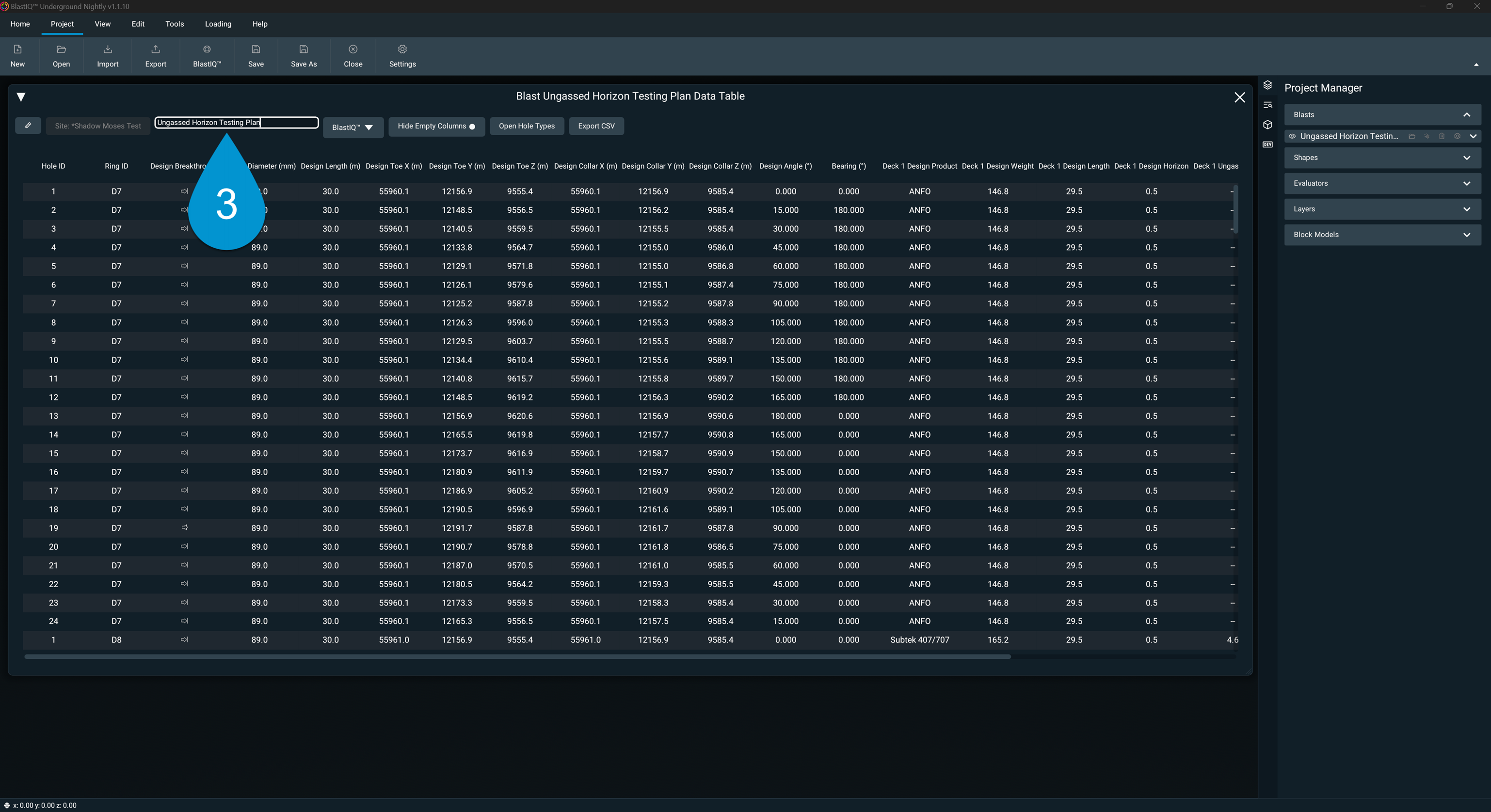Expand the Evaluators section
This screenshot has width=1491, height=812.
click(x=1467, y=183)
